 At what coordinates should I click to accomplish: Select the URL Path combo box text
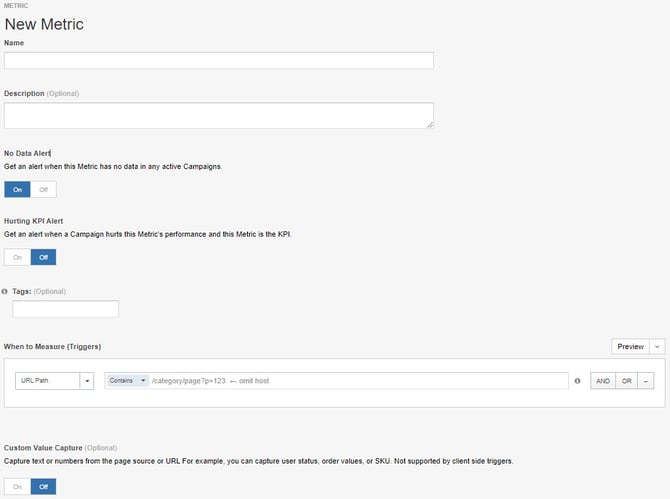click(47, 381)
